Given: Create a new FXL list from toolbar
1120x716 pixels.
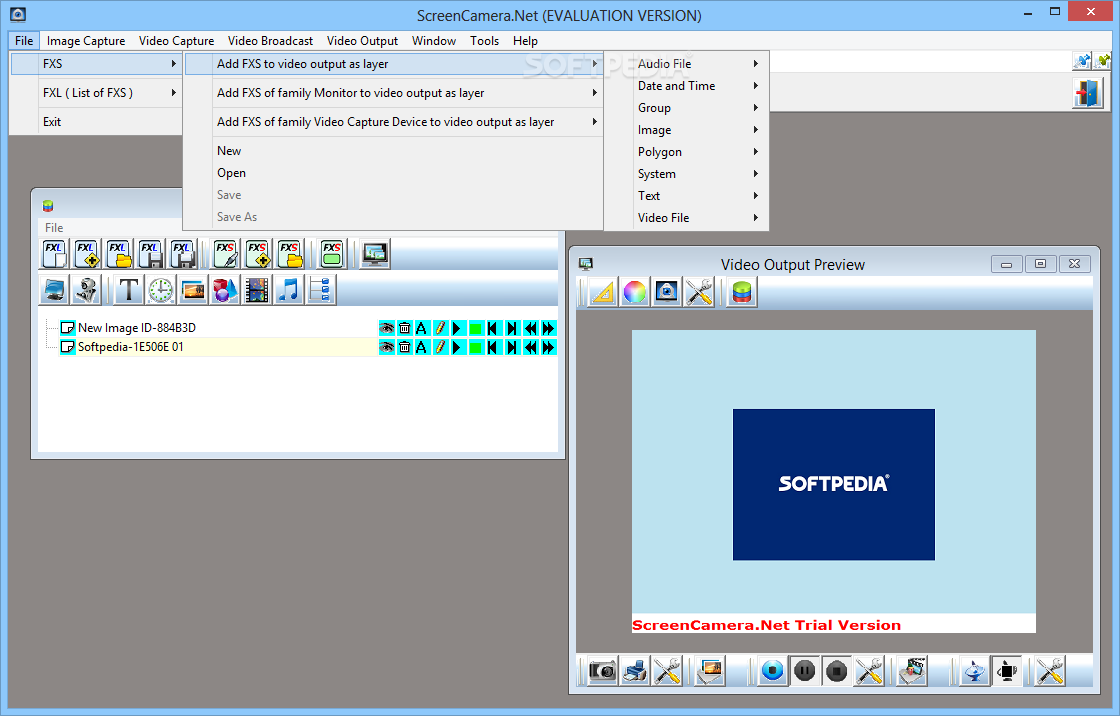Looking at the screenshot, I should click(x=54, y=254).
